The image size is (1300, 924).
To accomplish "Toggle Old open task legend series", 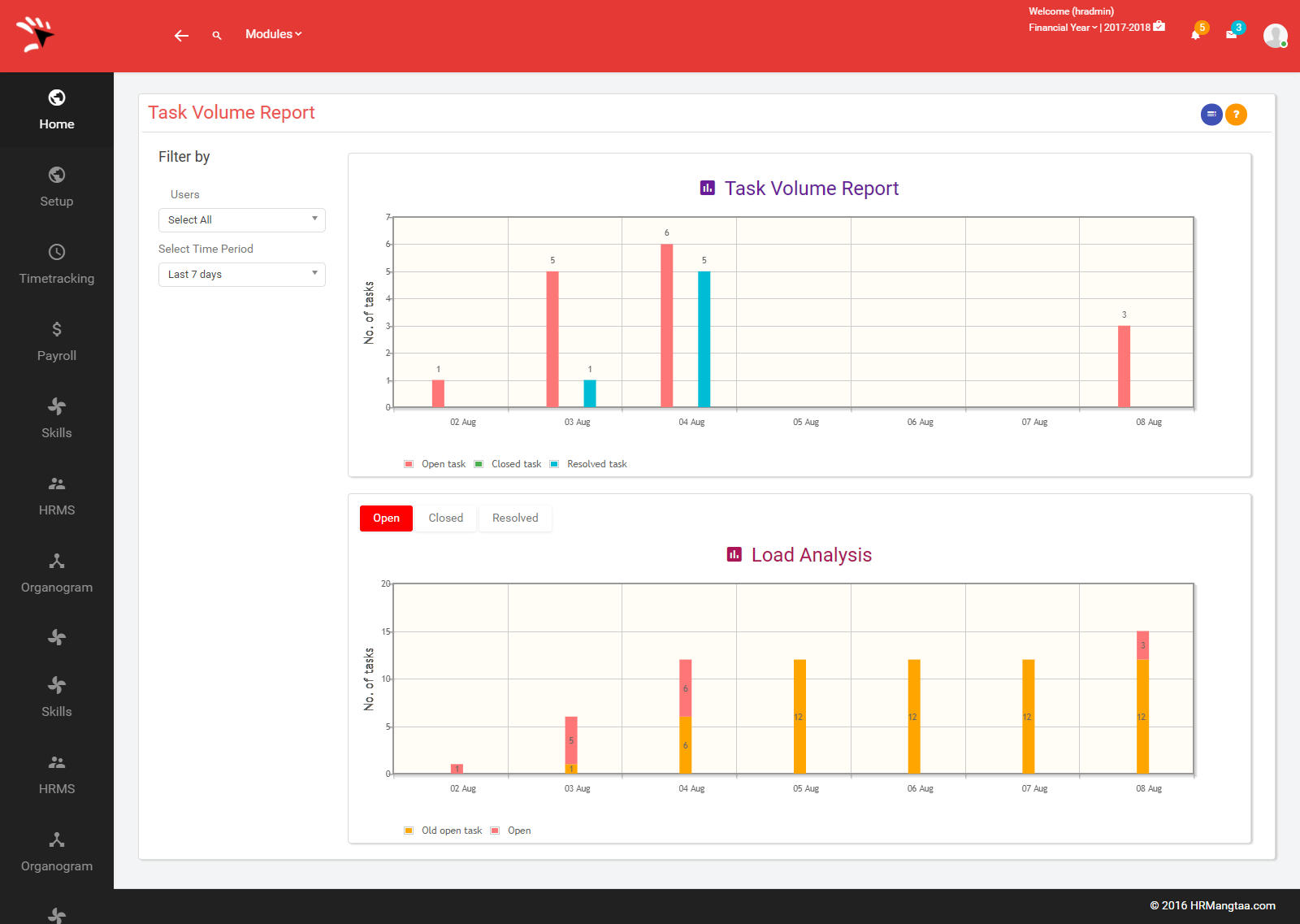I will pyautogui.click(x=443, y=831).
